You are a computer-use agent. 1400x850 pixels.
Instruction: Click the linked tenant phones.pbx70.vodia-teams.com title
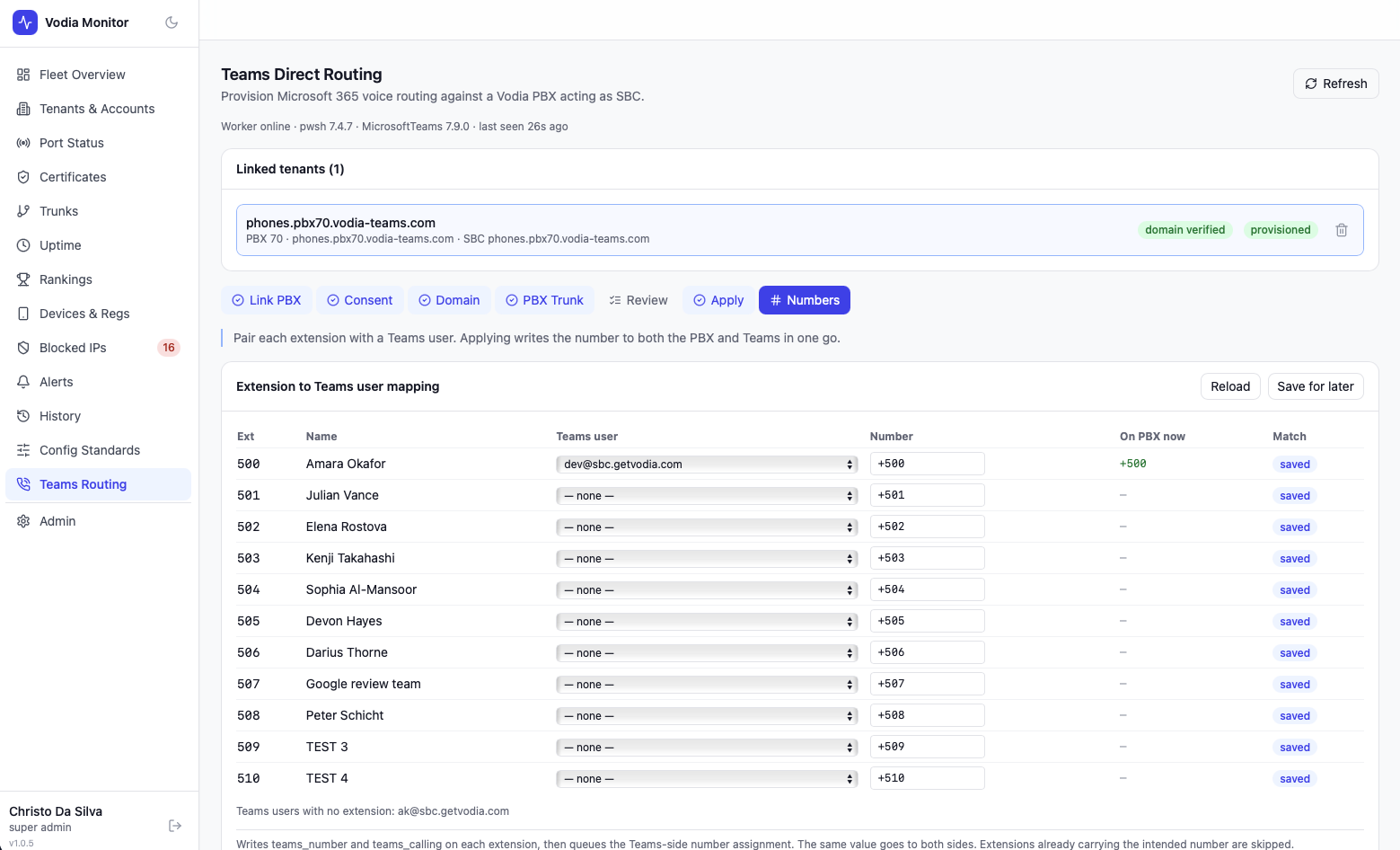tap(340, 223)
